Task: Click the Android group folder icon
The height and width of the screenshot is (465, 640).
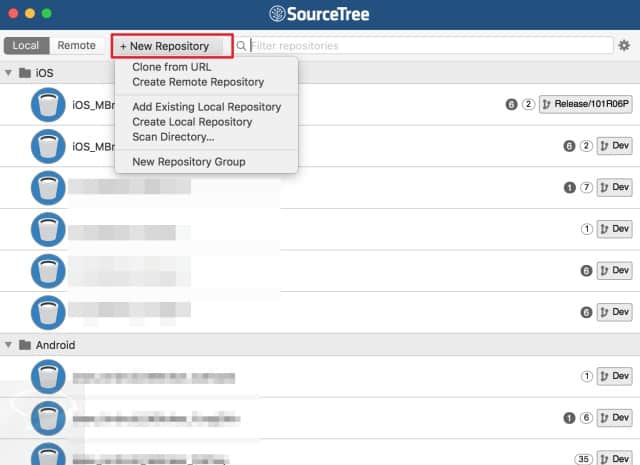Action: click(x=25, y=345)
